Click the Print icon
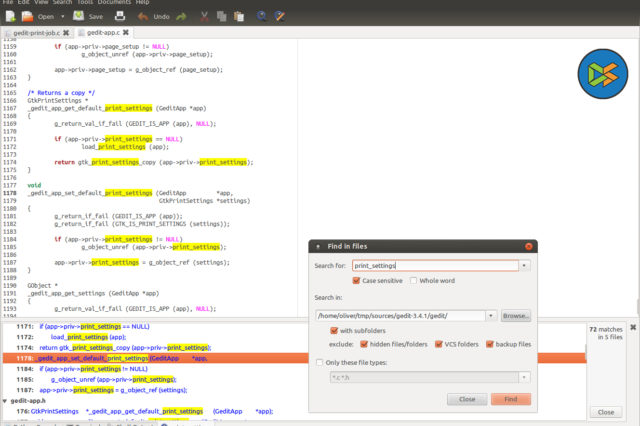Viewport: 640px width, 426px height. pyautogui.click(x=119, y=17)
